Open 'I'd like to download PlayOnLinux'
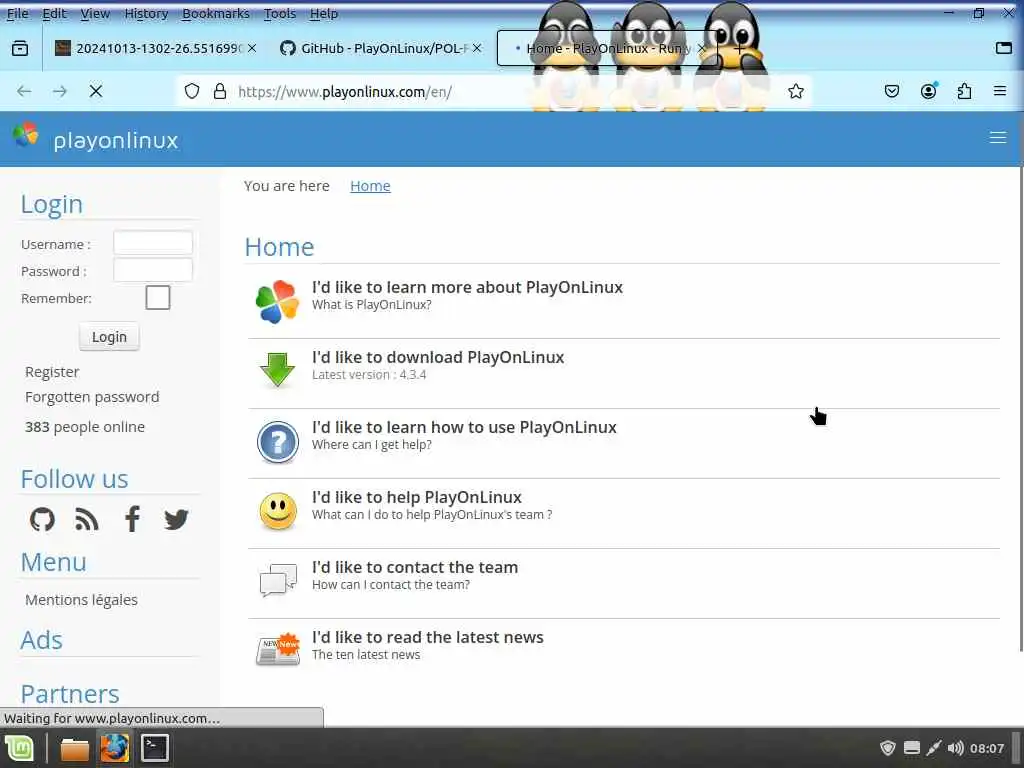 click(438, 357)
